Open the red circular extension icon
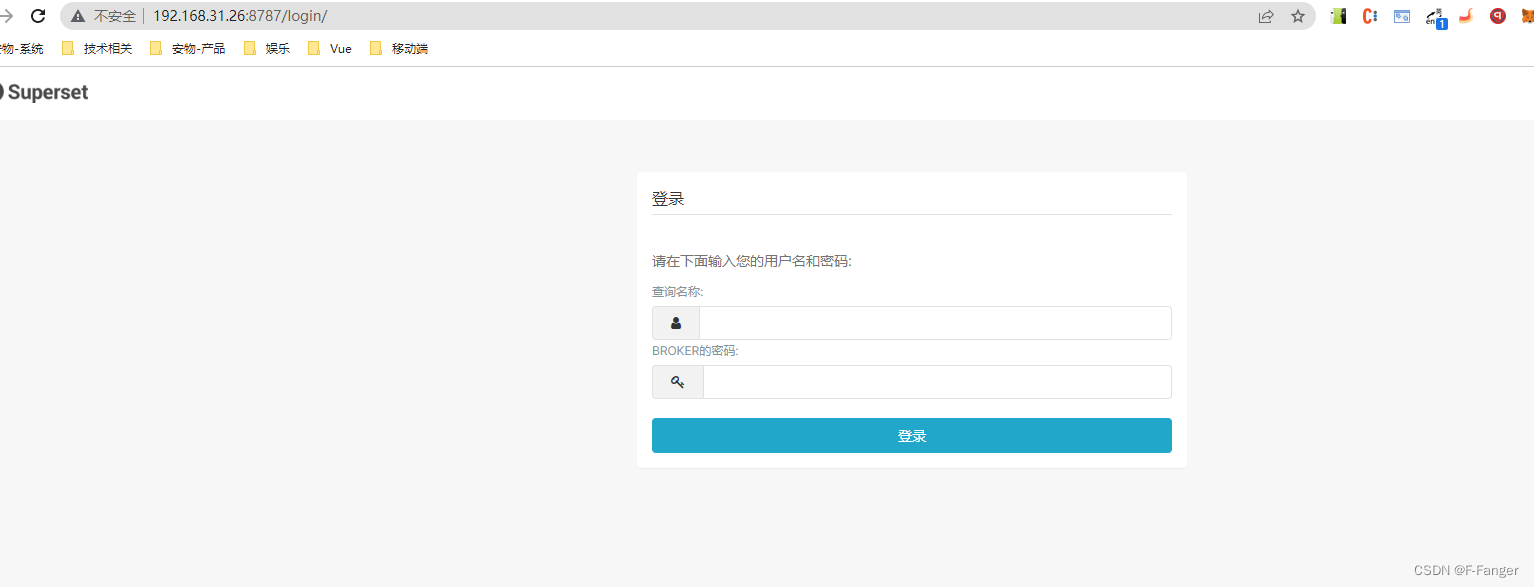This screenshot has width=1534, height=587. 1498,16
